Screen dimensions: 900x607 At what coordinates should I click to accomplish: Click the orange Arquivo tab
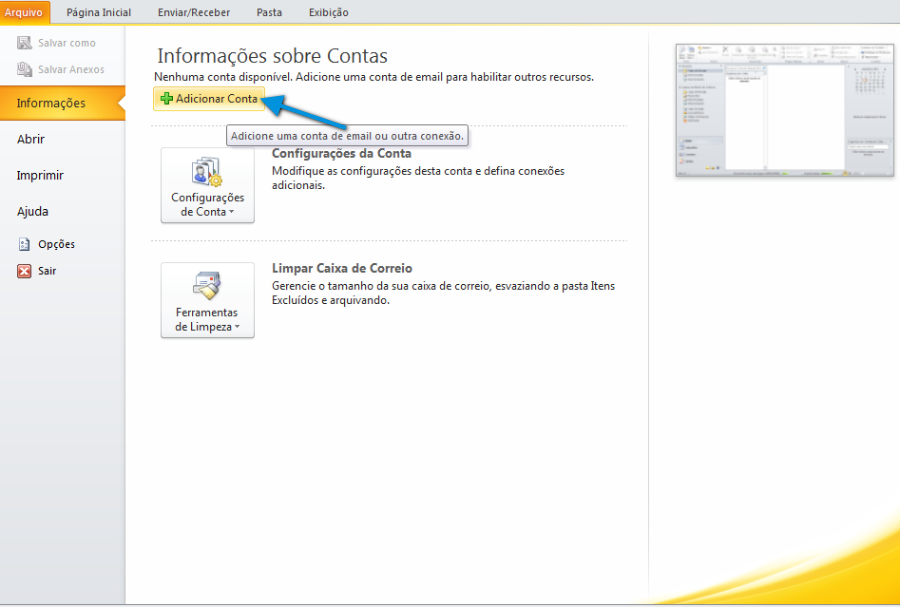tap(24, 12)
